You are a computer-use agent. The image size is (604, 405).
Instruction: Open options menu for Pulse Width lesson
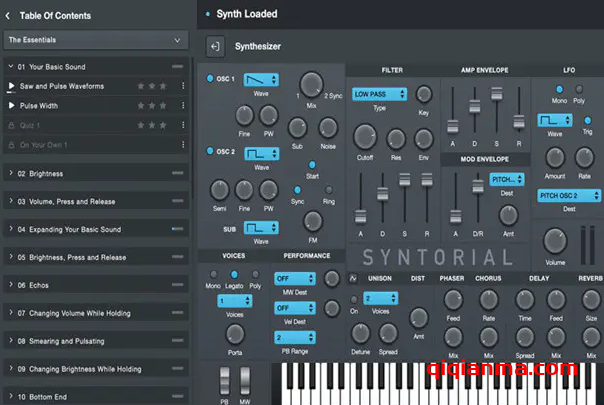pos(183,105)
